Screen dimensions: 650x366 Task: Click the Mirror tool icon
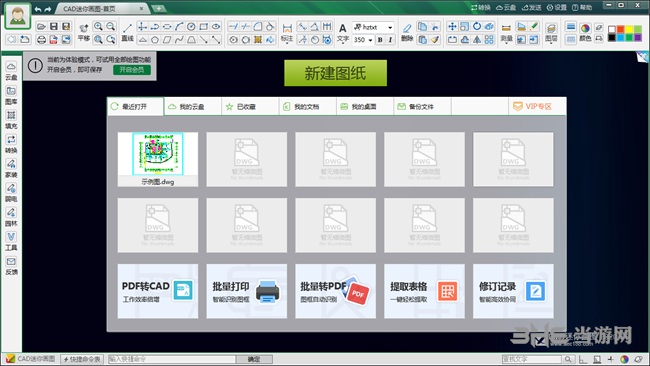[x=477, y=40]
